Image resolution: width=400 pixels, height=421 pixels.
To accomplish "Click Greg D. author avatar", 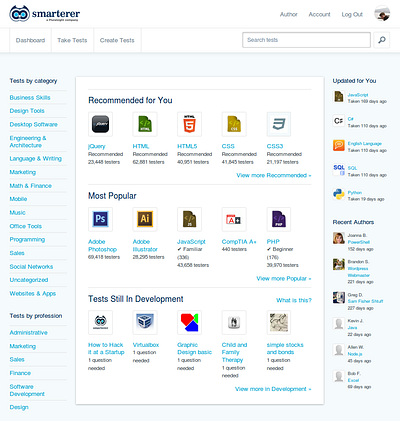I will point(339,297).
